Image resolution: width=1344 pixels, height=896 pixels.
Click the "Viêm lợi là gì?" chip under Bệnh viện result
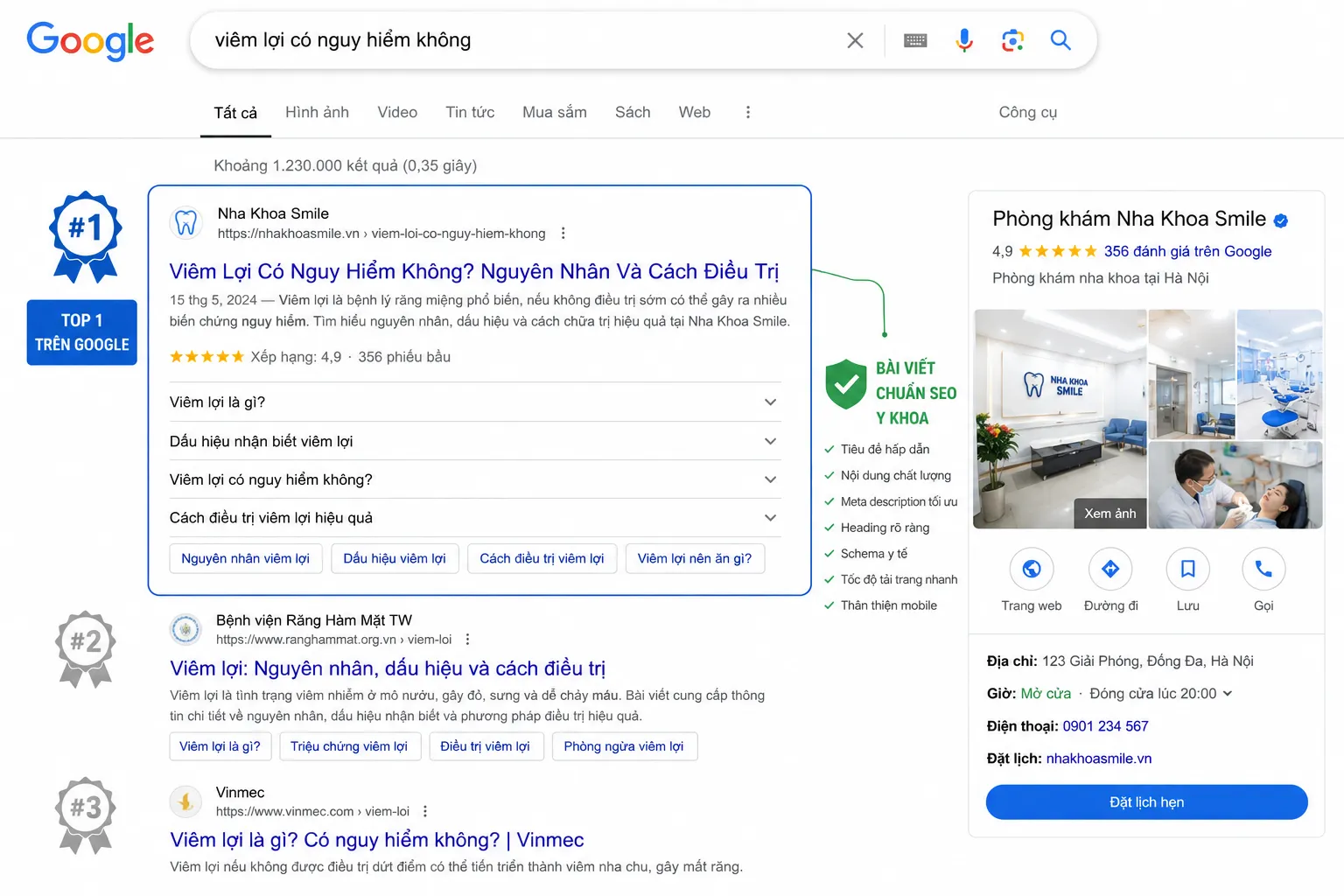tap(220, 746)
